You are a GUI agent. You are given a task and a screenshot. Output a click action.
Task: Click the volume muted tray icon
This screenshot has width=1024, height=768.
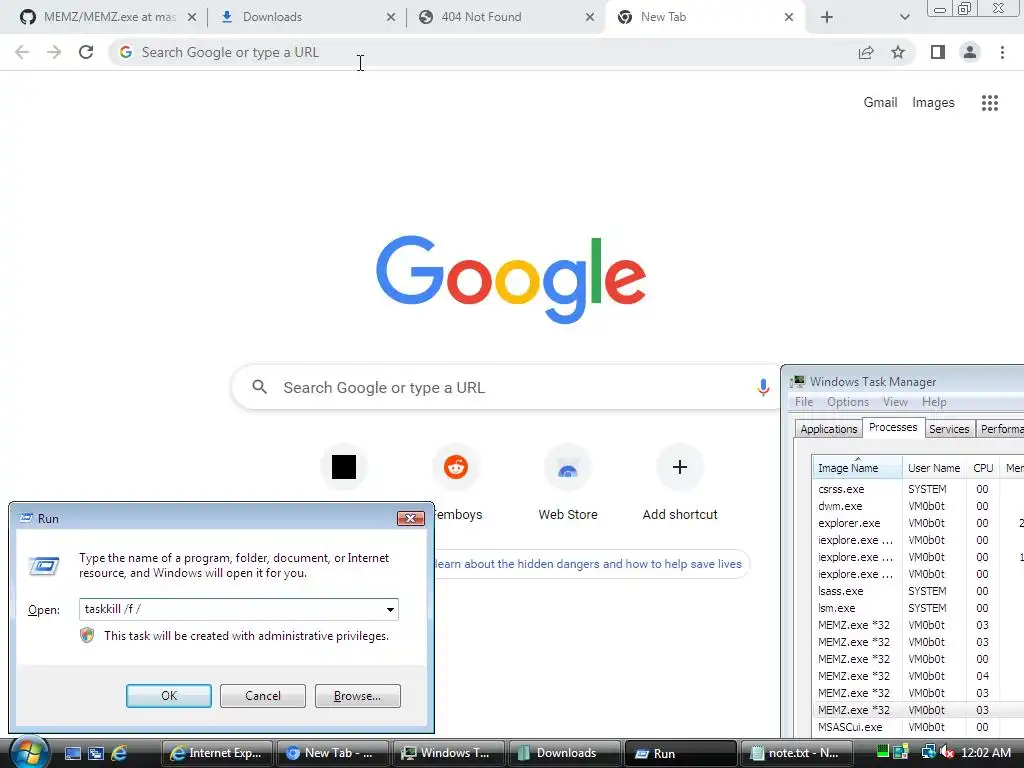(x=948, y=752)
